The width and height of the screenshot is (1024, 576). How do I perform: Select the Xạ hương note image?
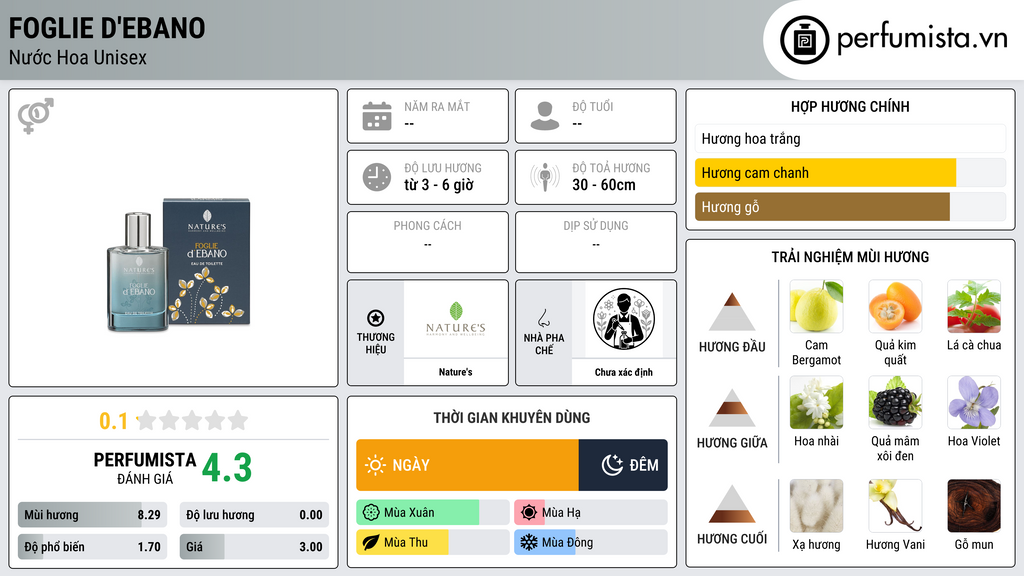tap(816, 506)
